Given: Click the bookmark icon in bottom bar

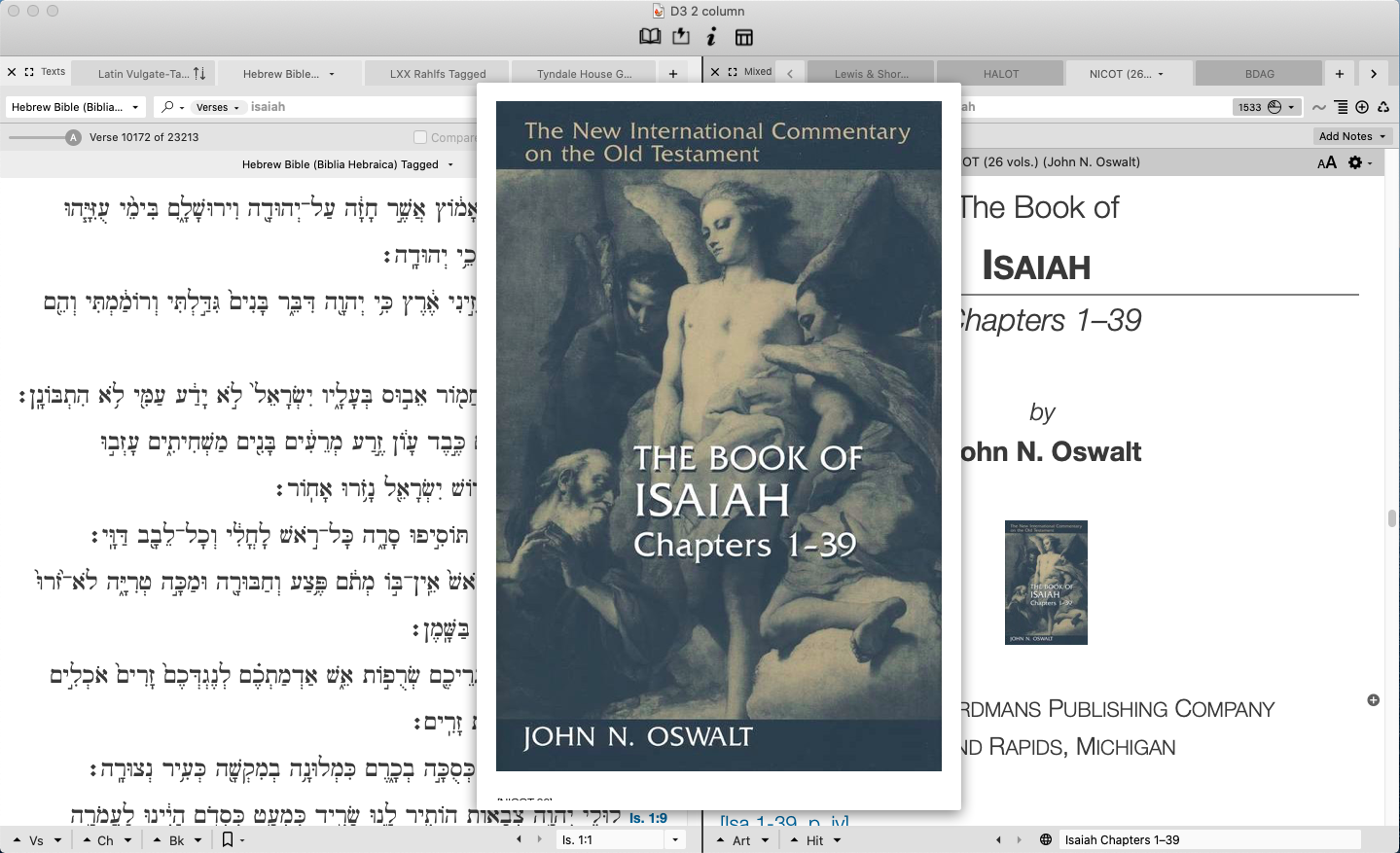Looking at the screenshot, I should (x=228, y=839).
